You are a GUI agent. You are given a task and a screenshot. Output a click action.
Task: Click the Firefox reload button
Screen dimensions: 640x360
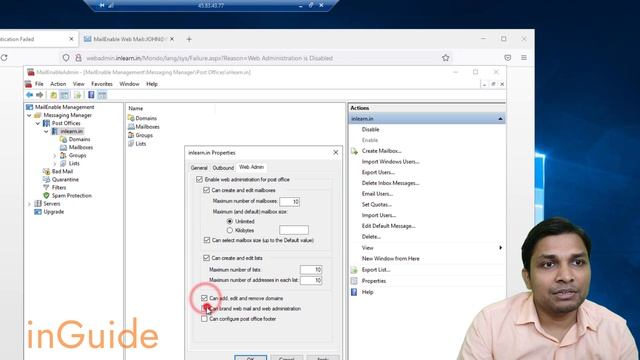click(4, 58)
